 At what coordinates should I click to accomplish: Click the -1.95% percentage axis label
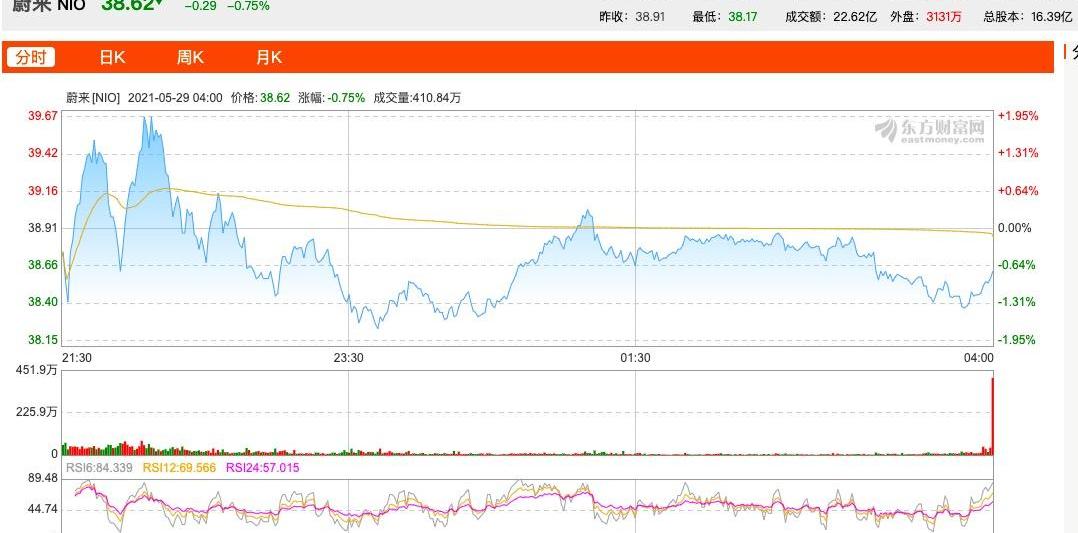[x=1017, y=340]
